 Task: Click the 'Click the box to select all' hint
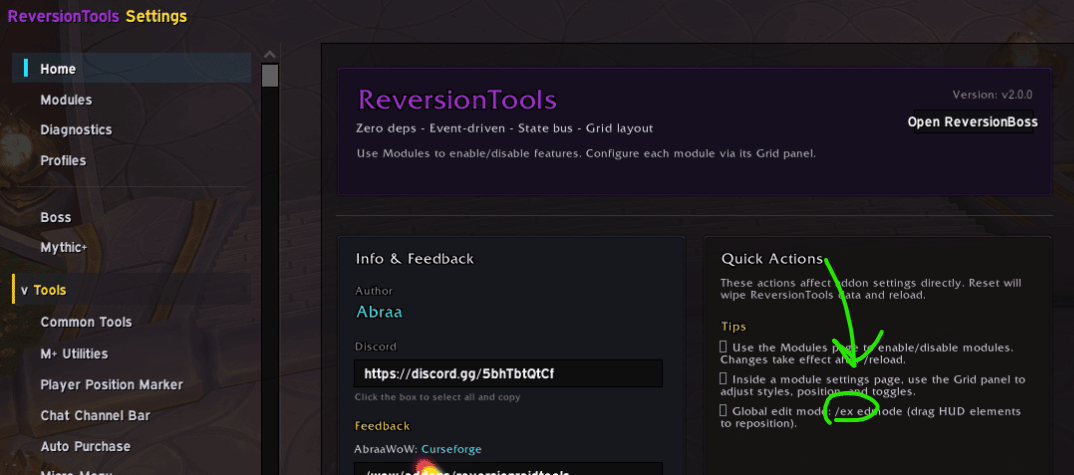(x=438, y=397)
